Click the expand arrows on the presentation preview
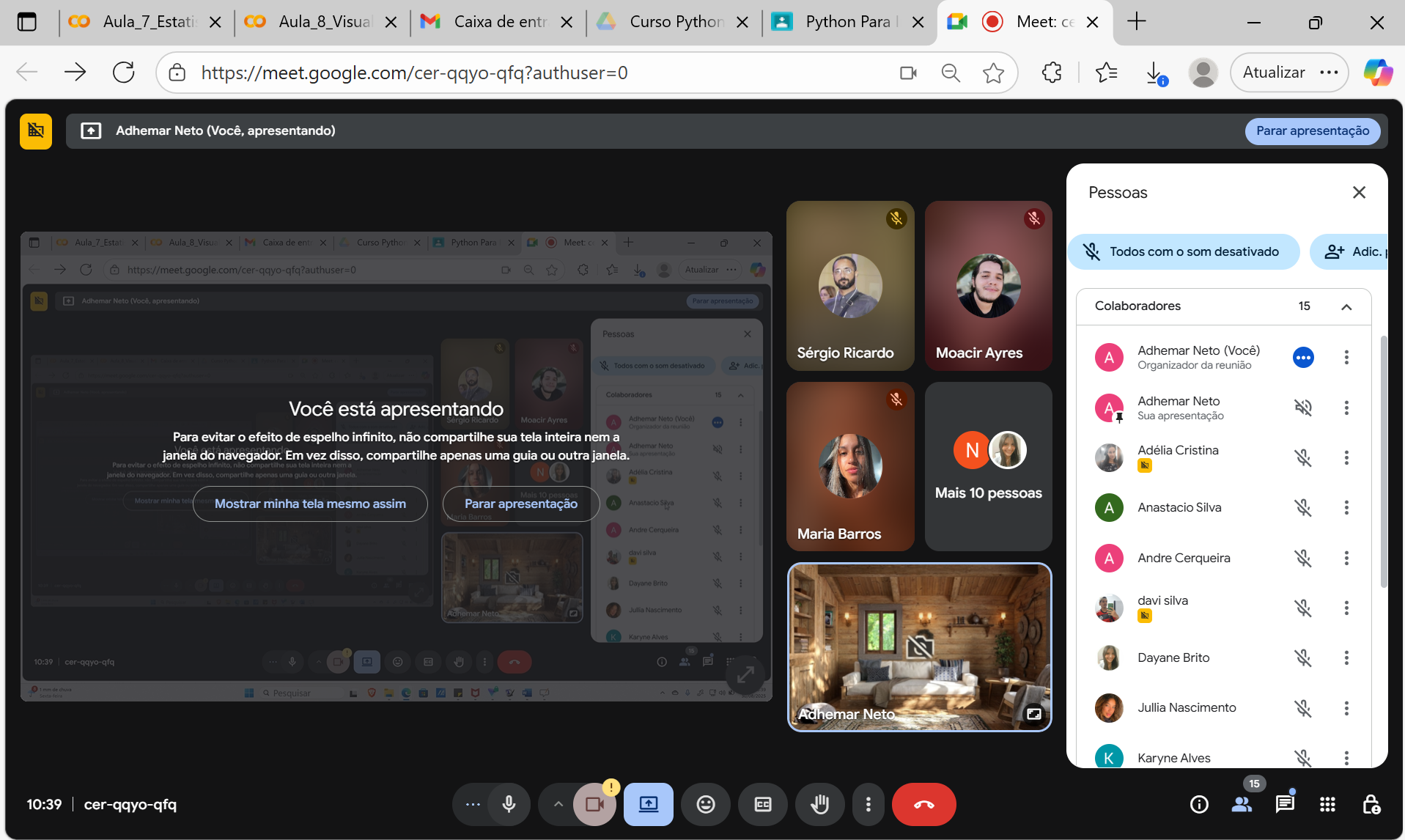 (x=745, y=674)
